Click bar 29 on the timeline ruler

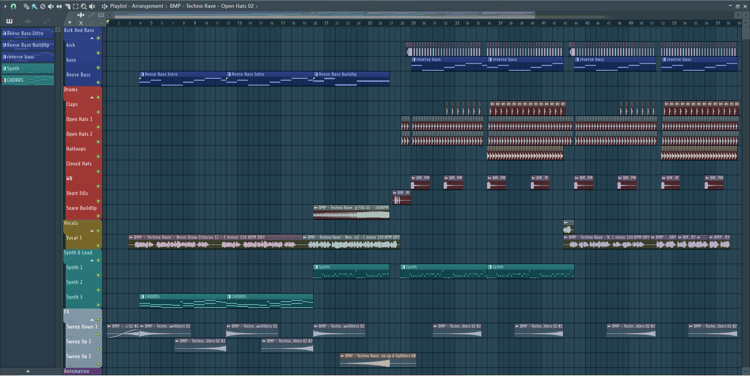[413, 23]
